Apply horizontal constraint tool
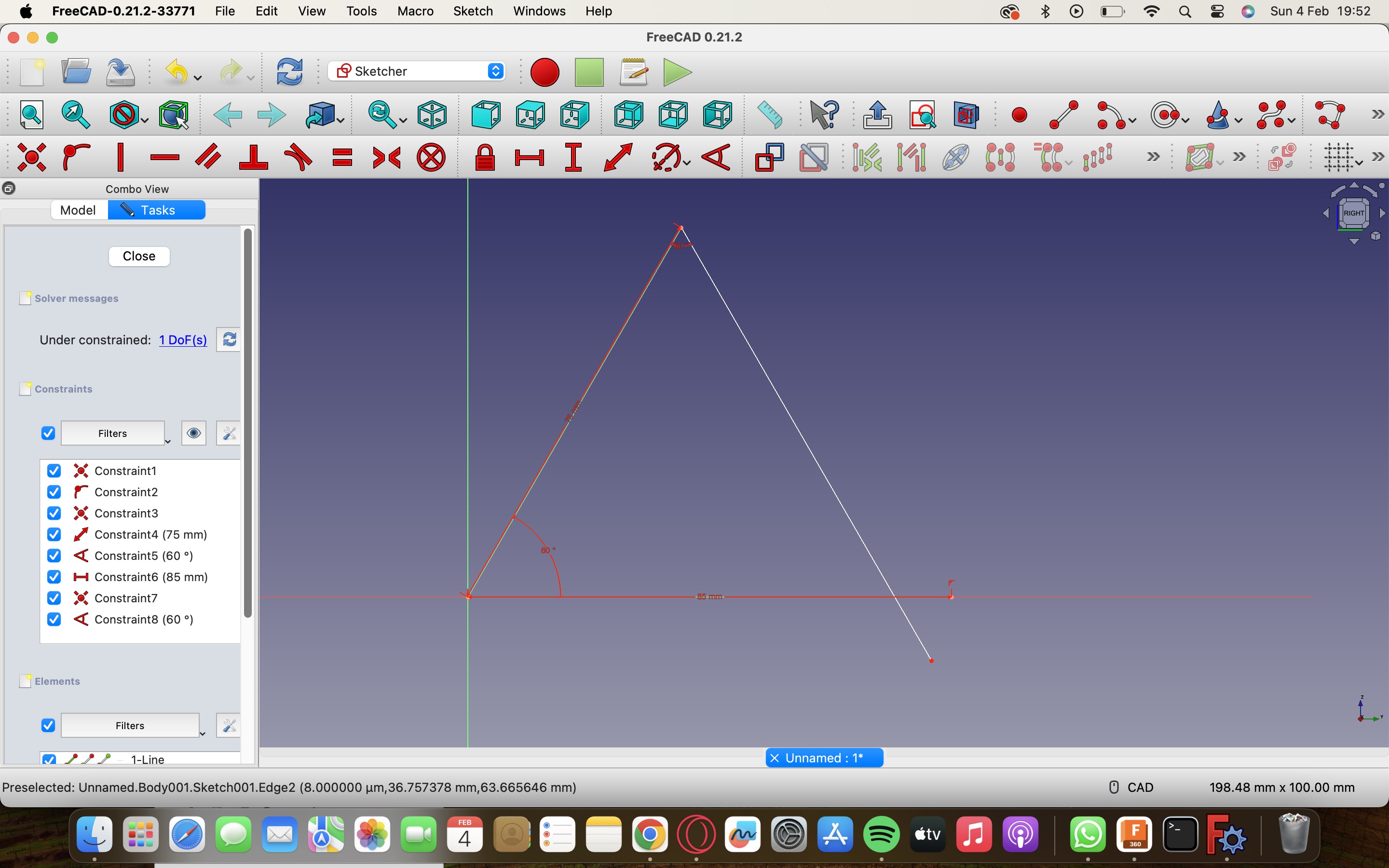 click(165, 157)
